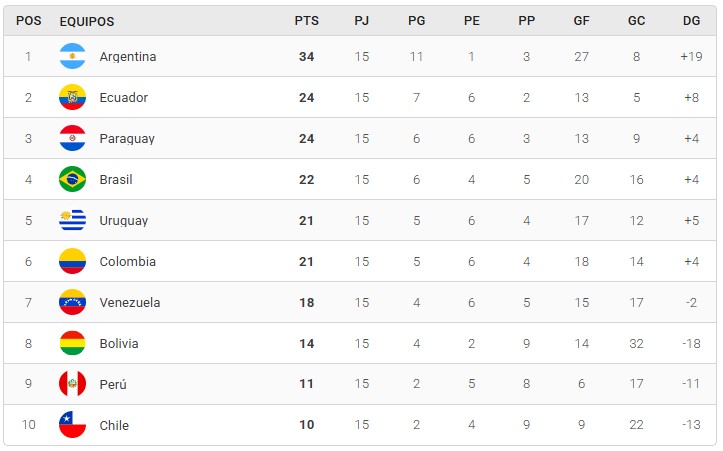
Task: Click the Ecuador flag icon
Action: pyautogui.click(x=72, y=97)
